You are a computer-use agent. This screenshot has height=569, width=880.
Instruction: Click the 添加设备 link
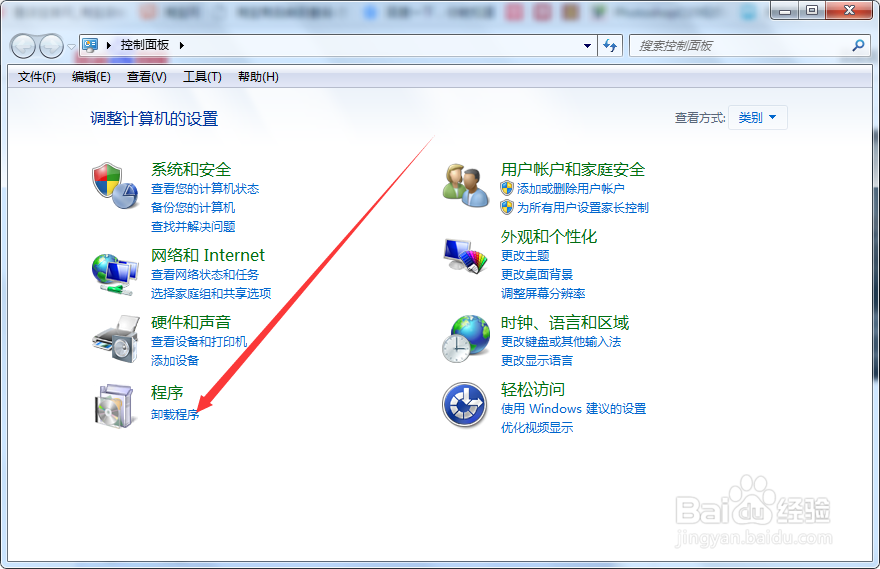175,361
